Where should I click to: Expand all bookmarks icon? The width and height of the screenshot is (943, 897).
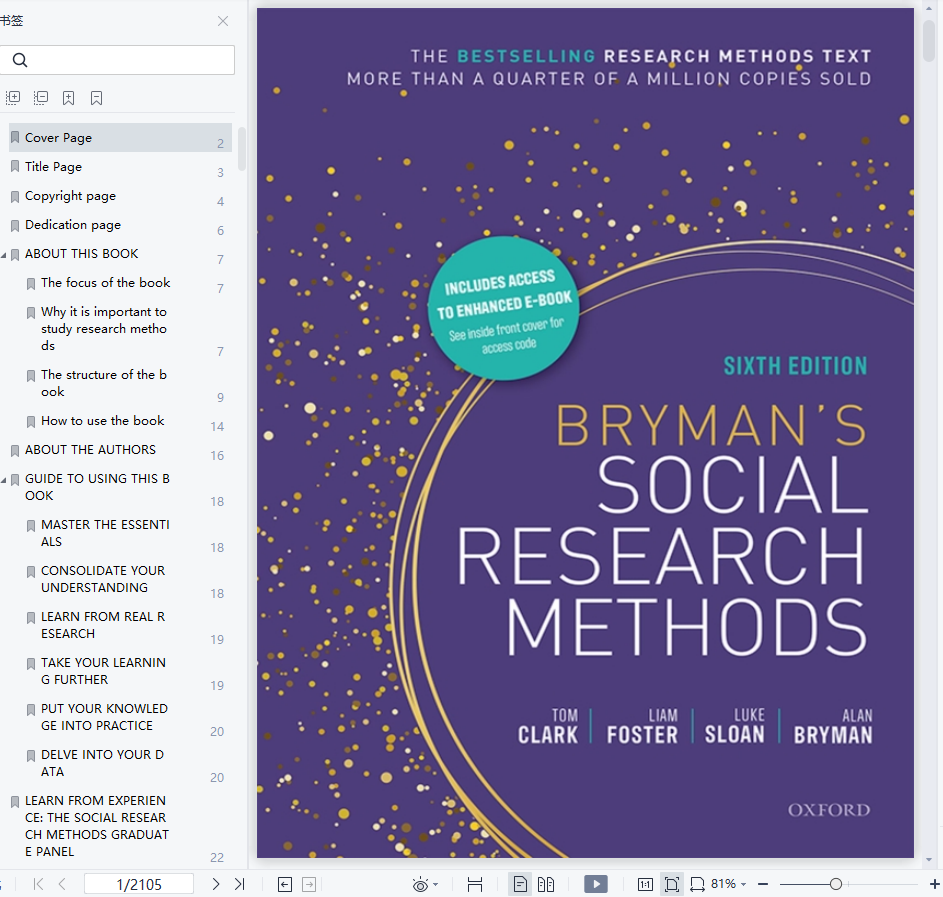(x=13, y=97)
